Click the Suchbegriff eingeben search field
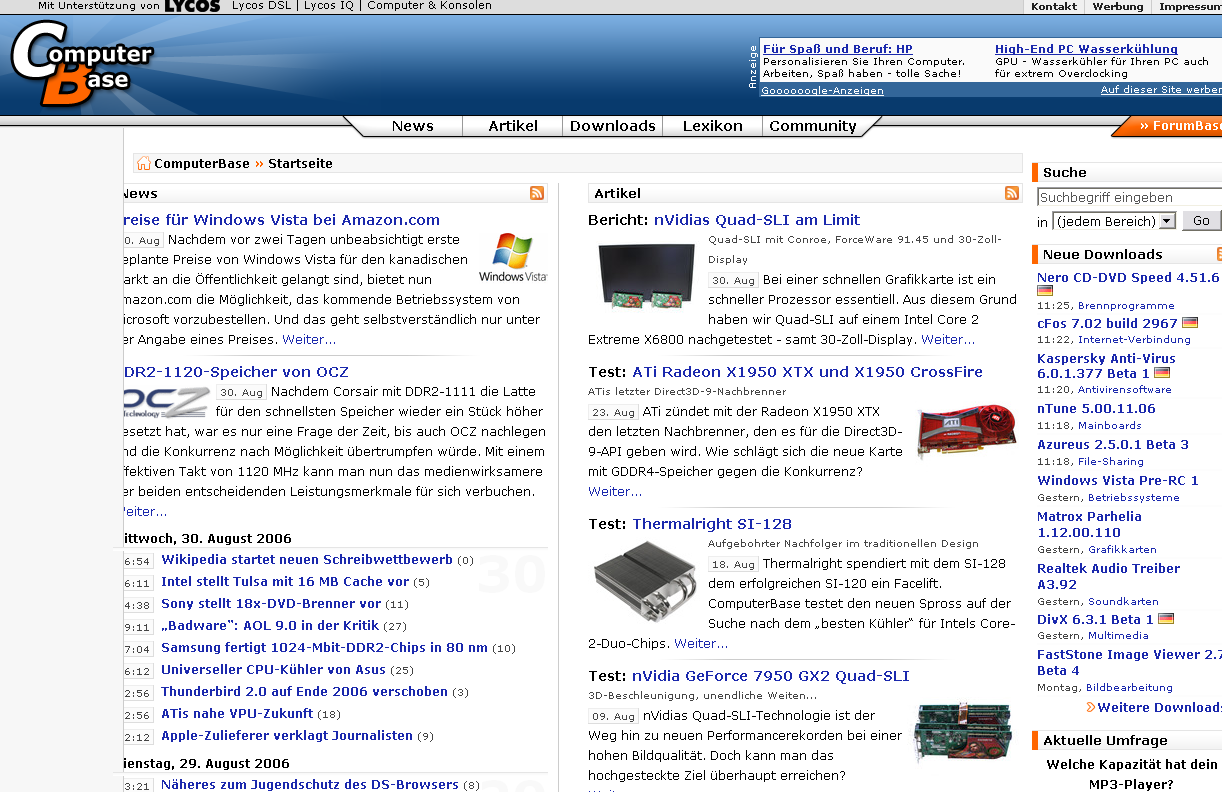The height and width of the screenshot is (792, 1222). 1129,197
